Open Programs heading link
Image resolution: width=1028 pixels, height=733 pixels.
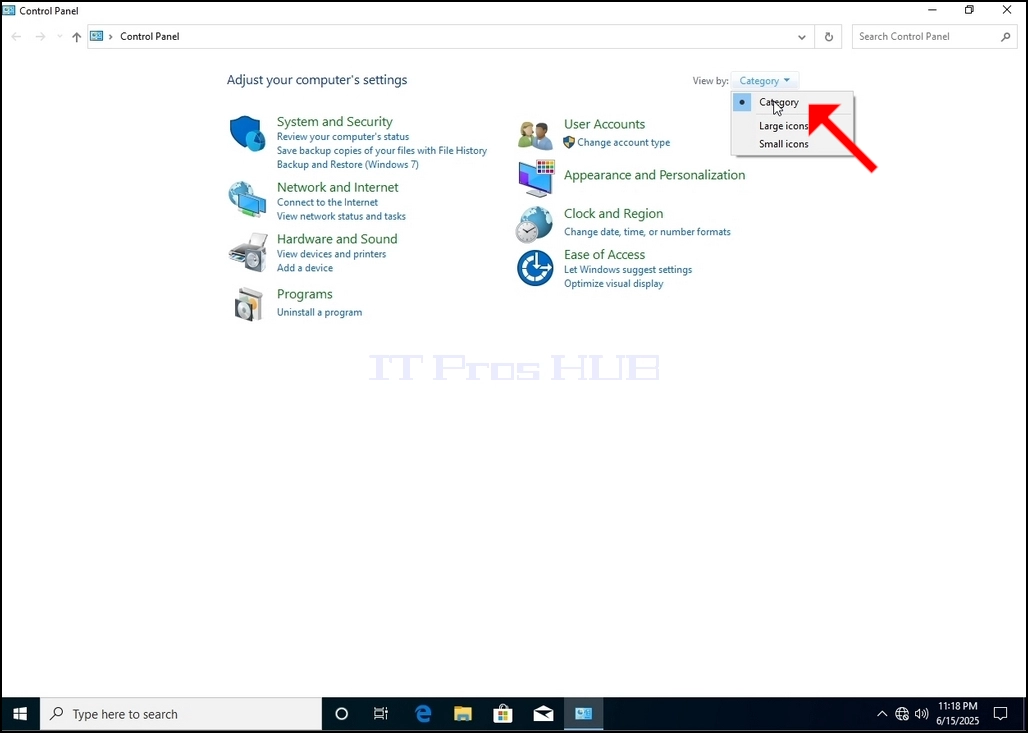point(304,294)
